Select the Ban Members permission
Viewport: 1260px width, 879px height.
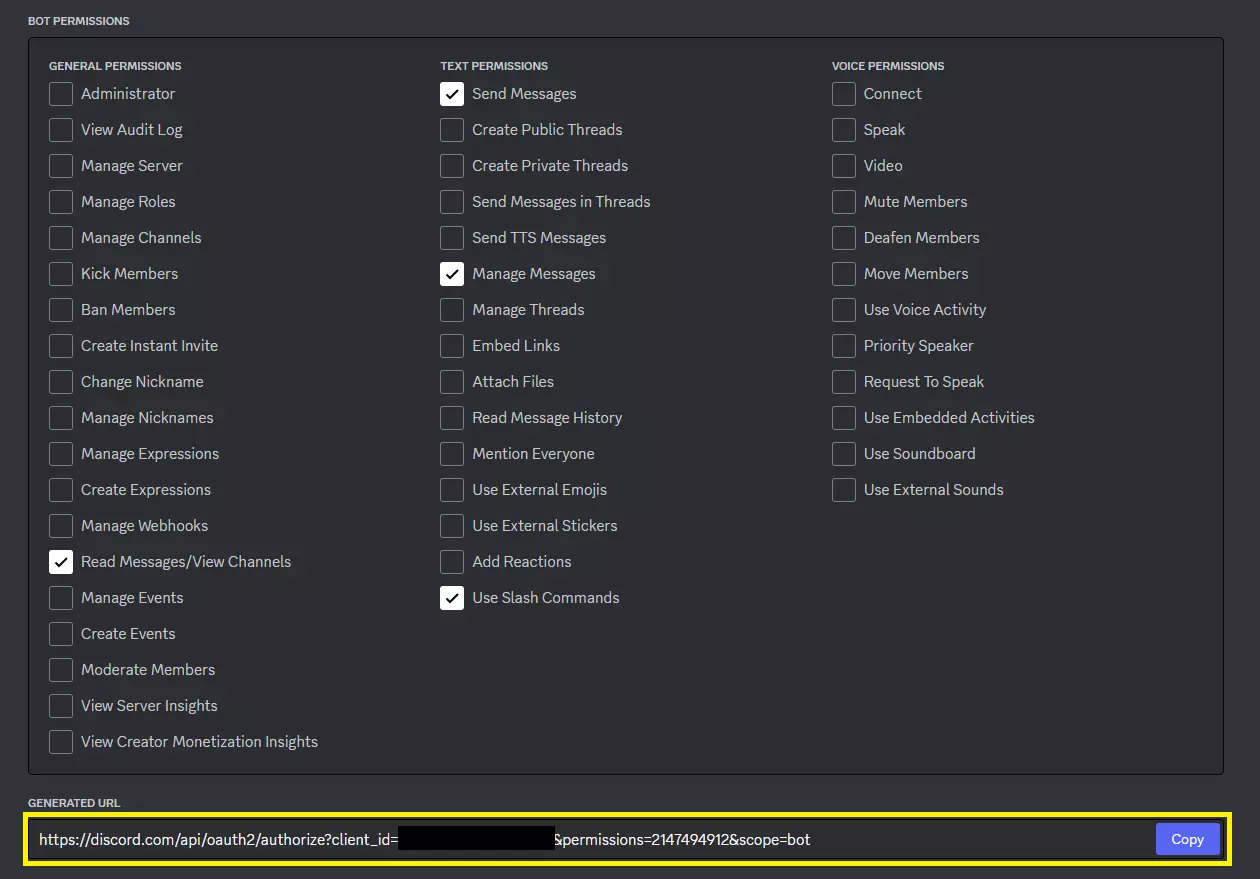(x=61, y=310)
